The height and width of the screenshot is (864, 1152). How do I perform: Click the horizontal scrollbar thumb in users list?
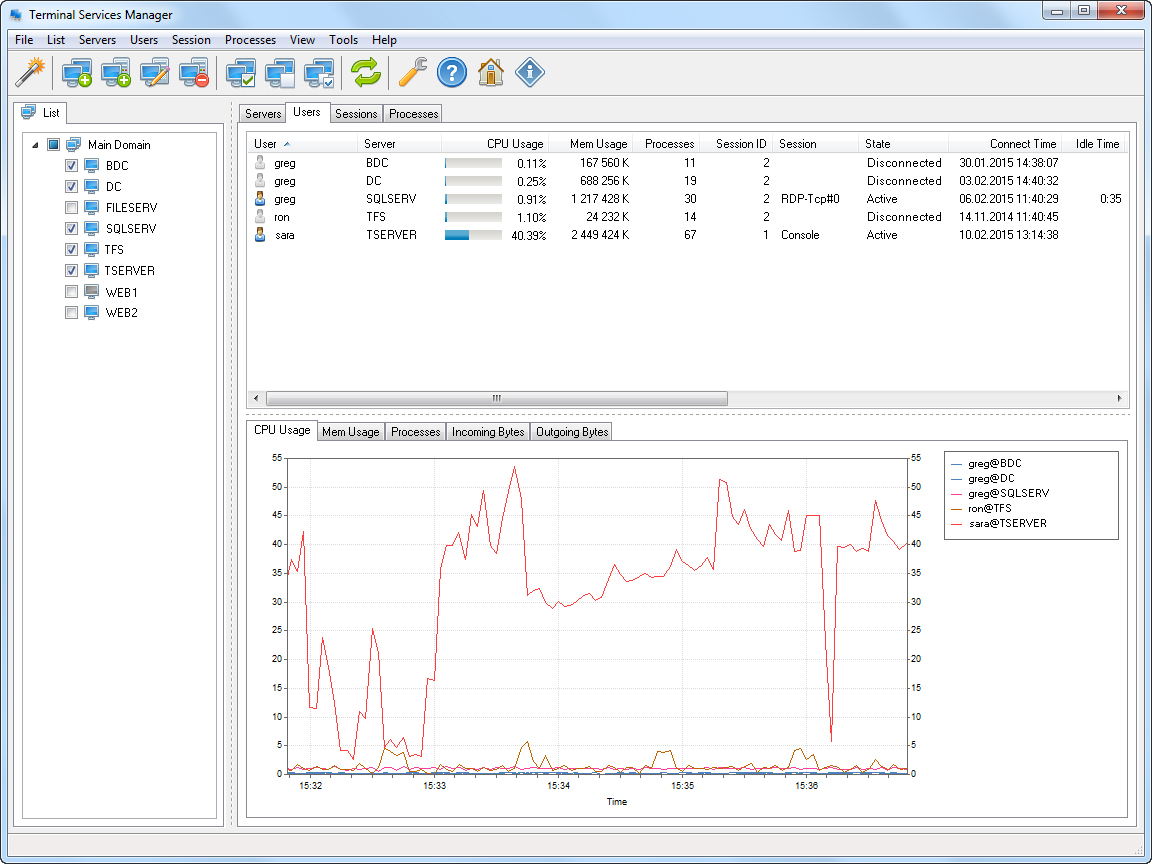pos(495,398)
